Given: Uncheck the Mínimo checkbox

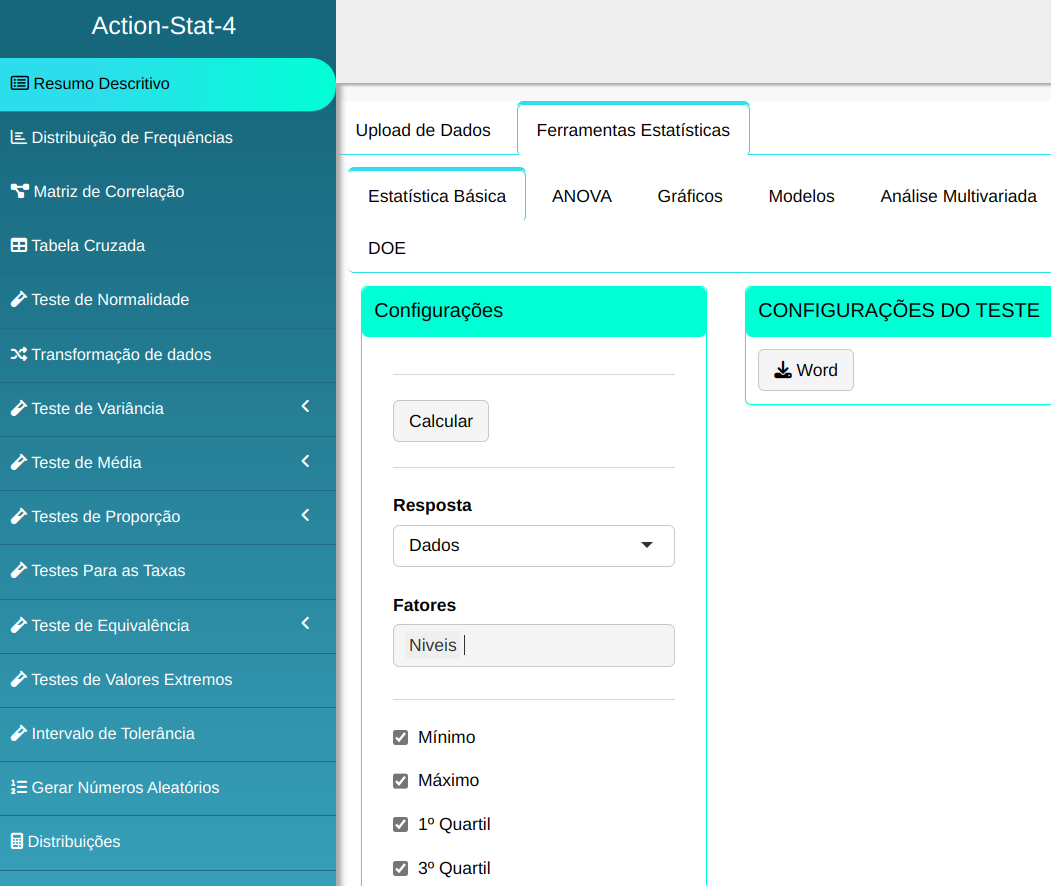Looking at the screenshot, I should coord(401,738).
